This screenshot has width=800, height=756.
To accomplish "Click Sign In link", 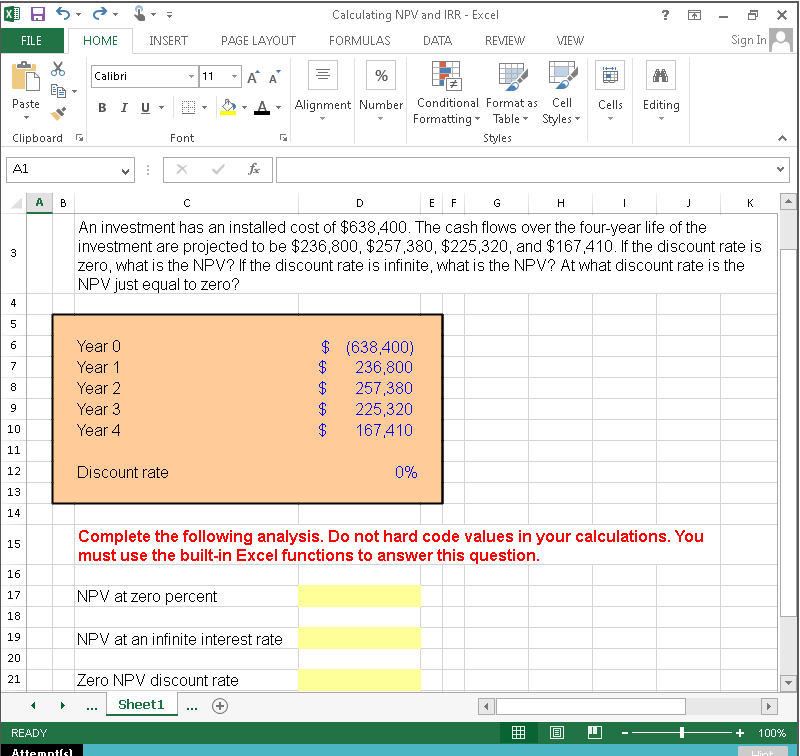I will click(748, 40).
